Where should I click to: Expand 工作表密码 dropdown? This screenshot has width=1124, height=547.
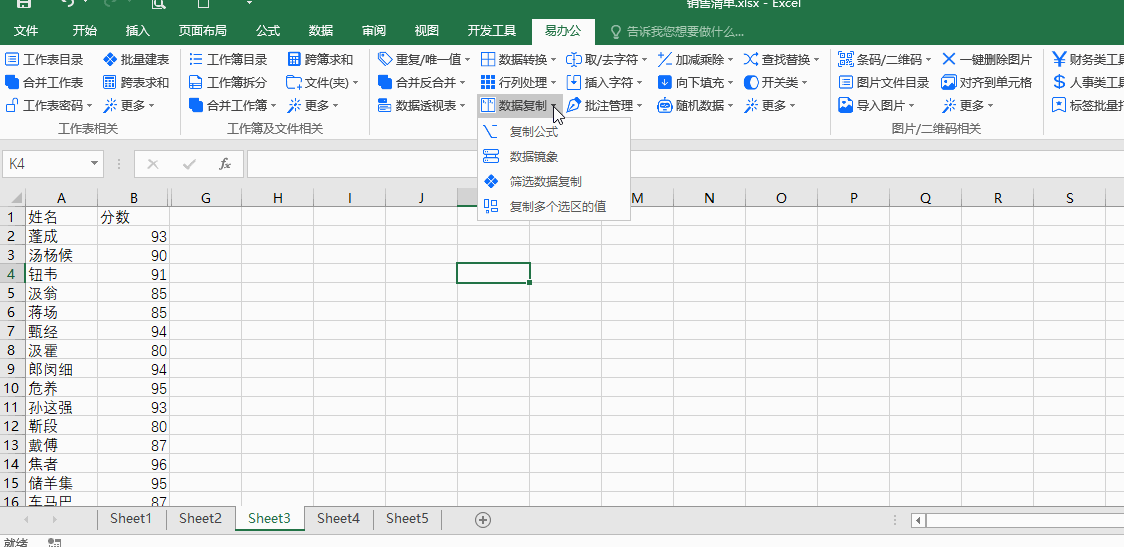point(90,106)
